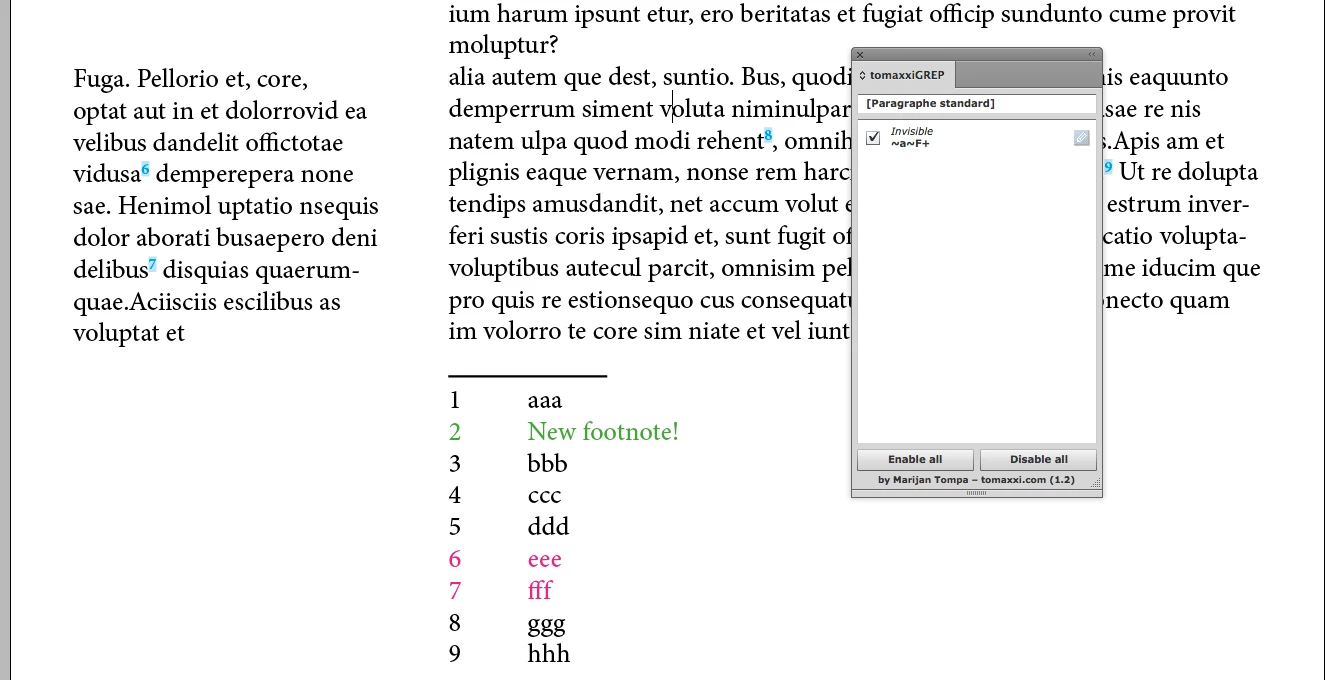Collapse the panel with the double-arrow icon

pos(1092,55)
